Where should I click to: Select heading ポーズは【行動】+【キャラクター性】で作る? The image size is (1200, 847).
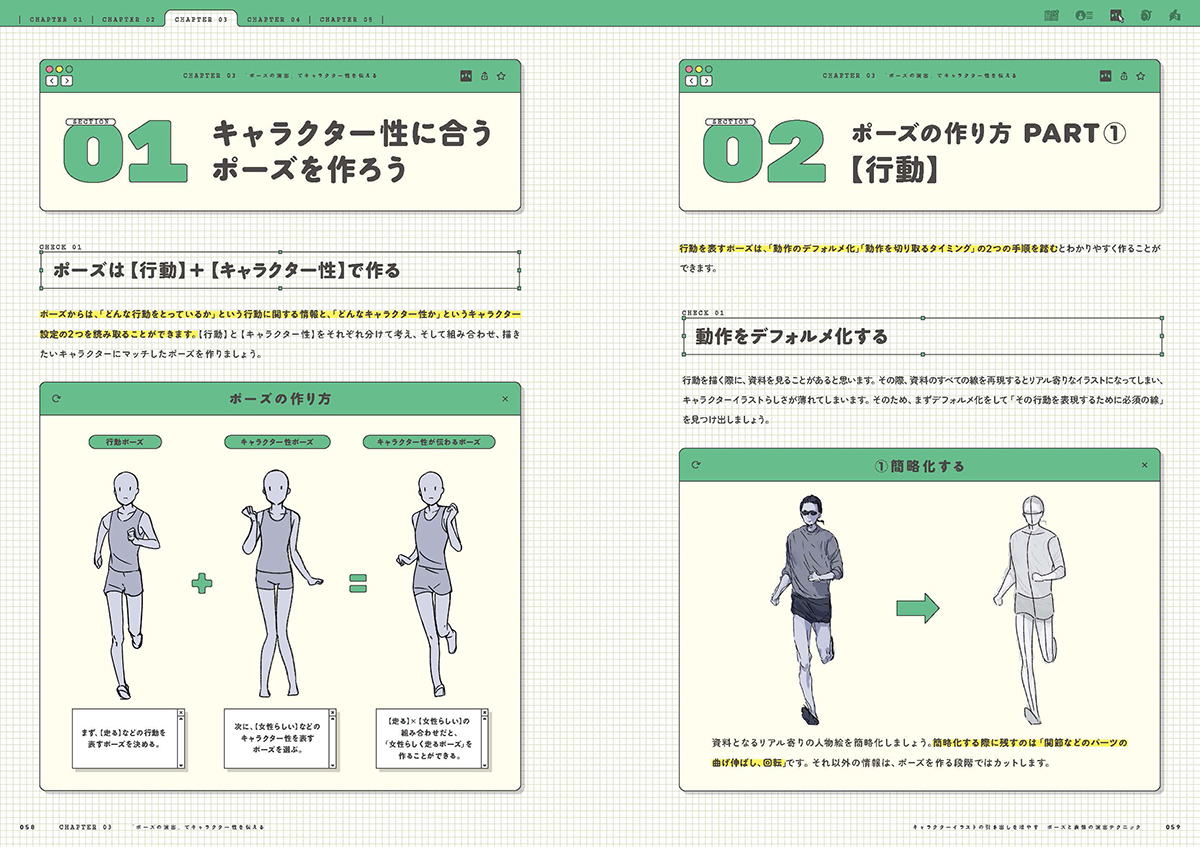[226, 270]
